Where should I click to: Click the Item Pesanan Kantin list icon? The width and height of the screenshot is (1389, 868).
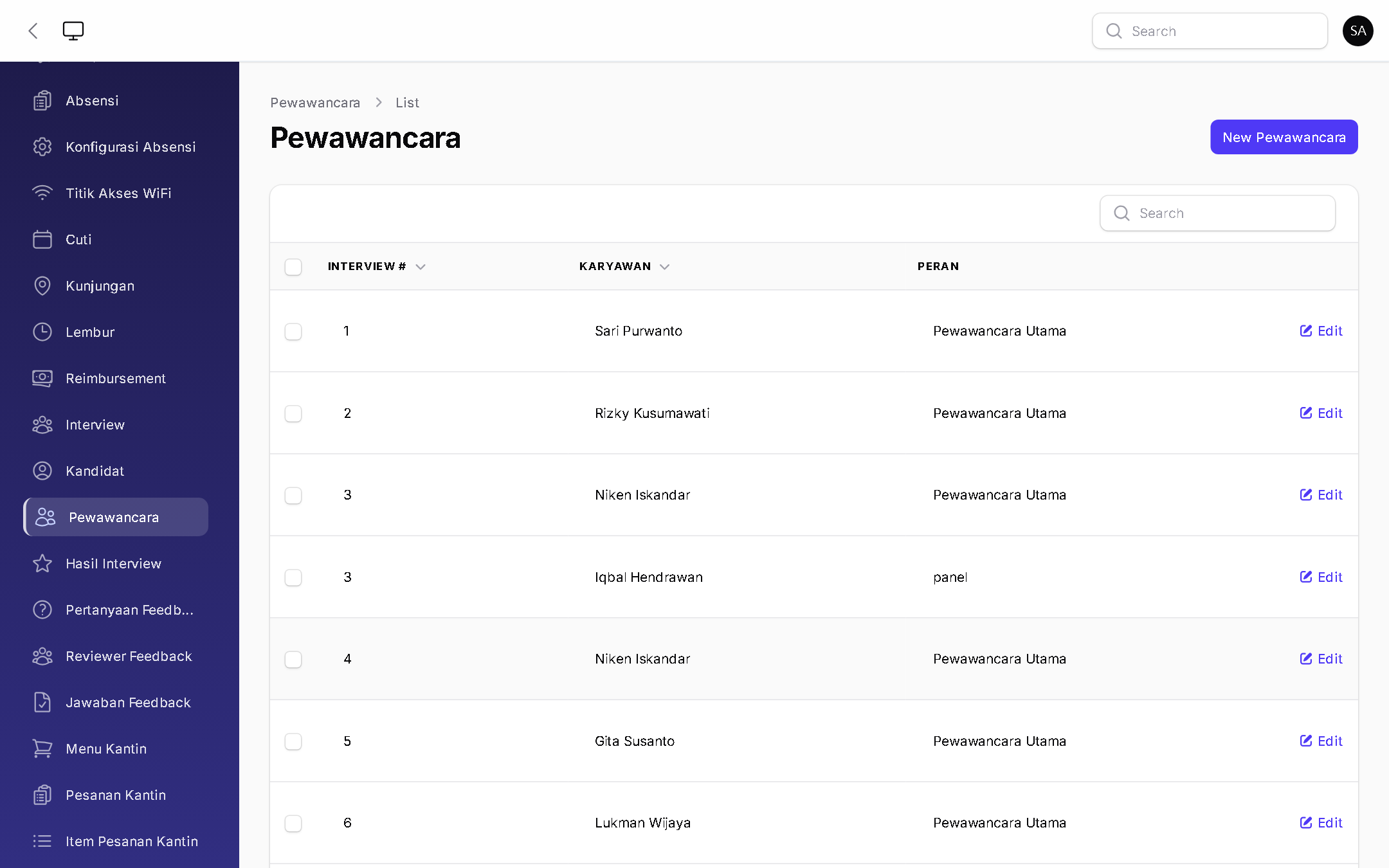coord(42,842)
